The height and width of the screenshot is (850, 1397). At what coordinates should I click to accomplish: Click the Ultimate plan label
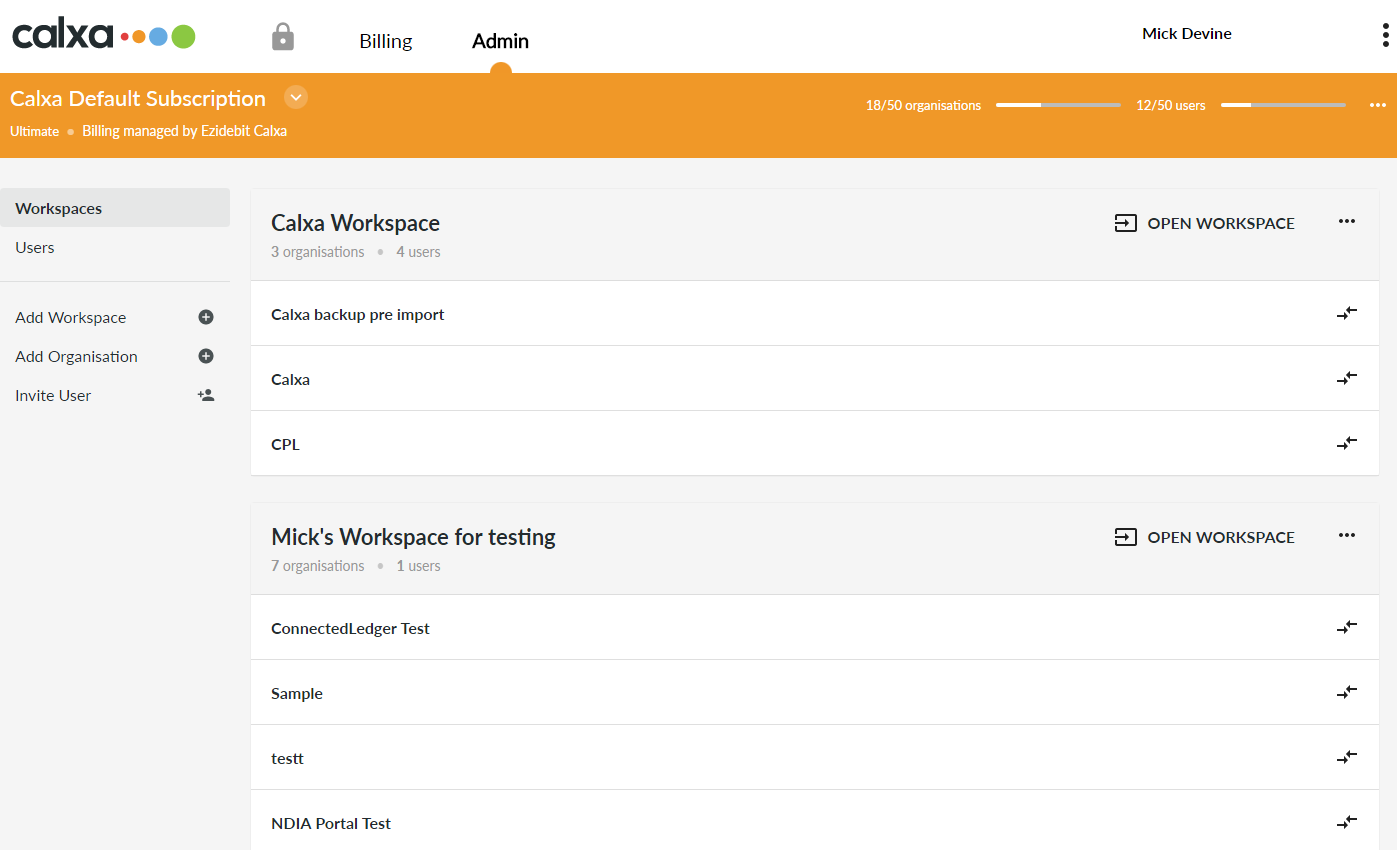35,131
